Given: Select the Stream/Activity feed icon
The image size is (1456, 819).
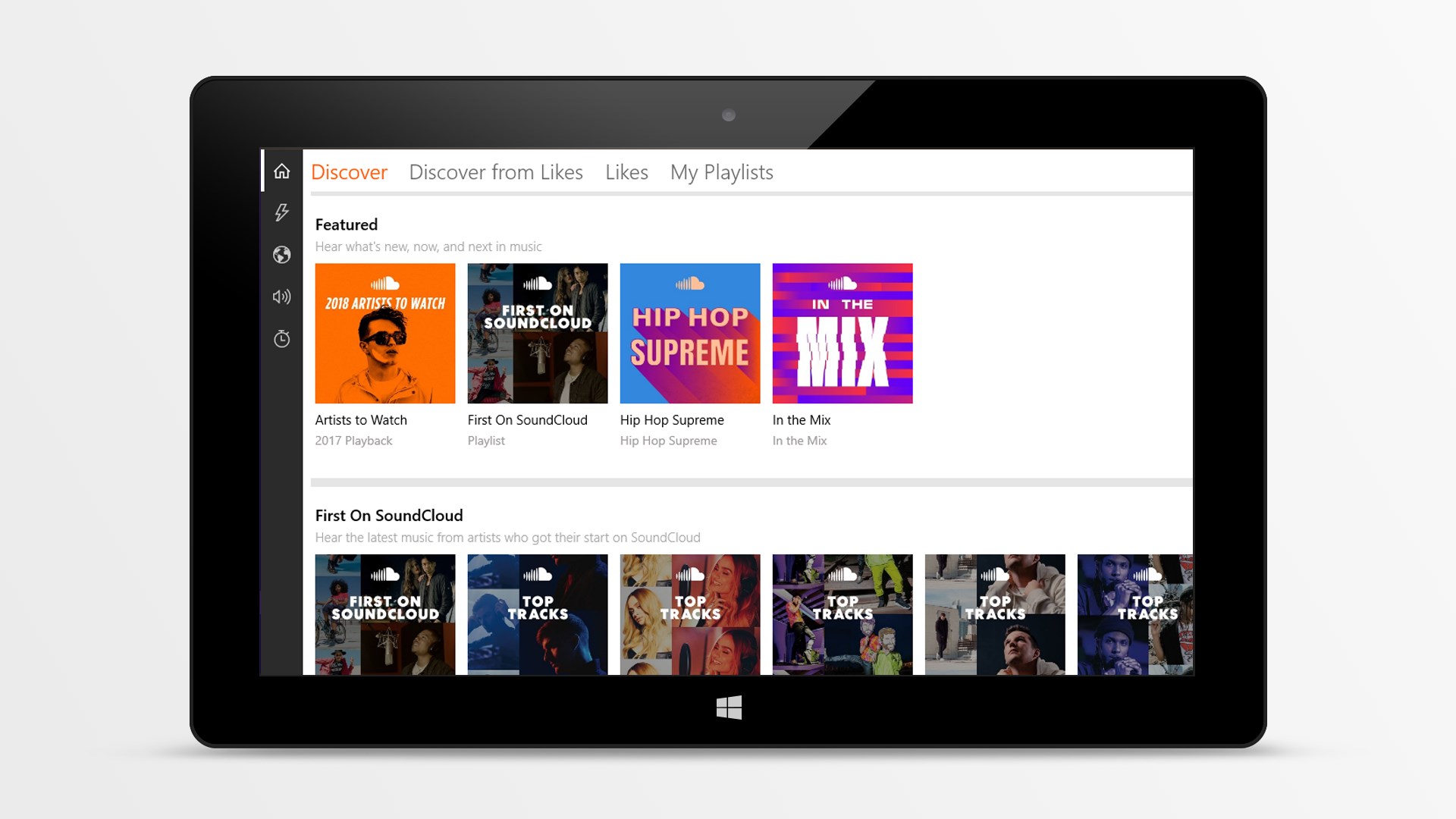Looking at the screenshot, I should [282, 213].
